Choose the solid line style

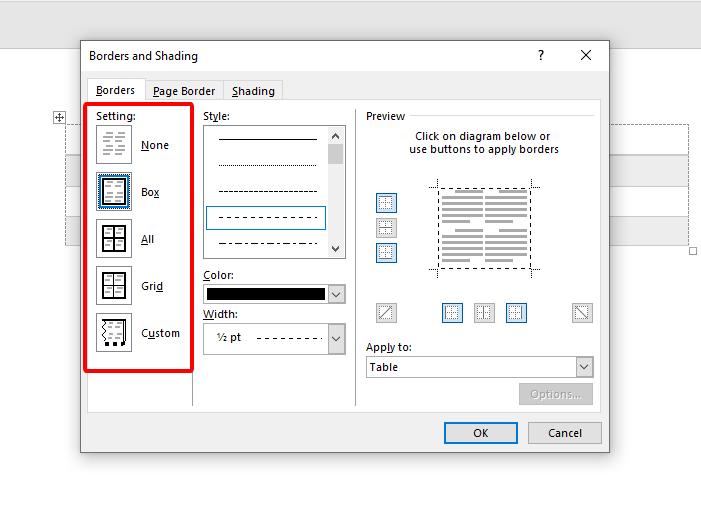coord(267,140)
